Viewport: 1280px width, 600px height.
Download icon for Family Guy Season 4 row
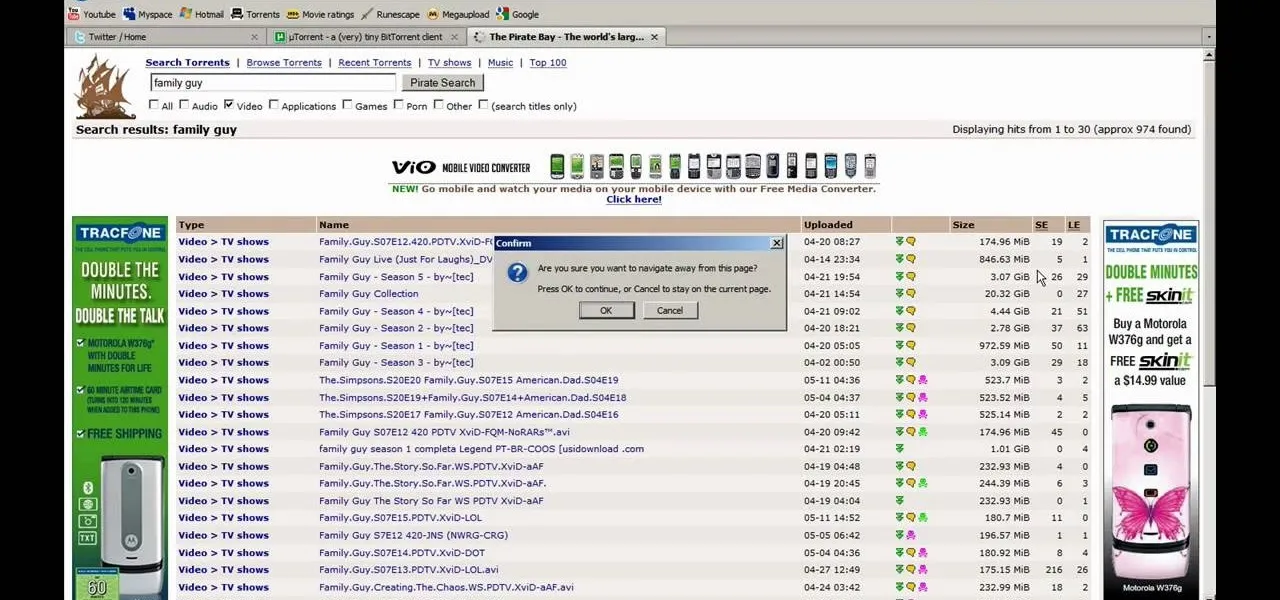[x=899, y=311]
